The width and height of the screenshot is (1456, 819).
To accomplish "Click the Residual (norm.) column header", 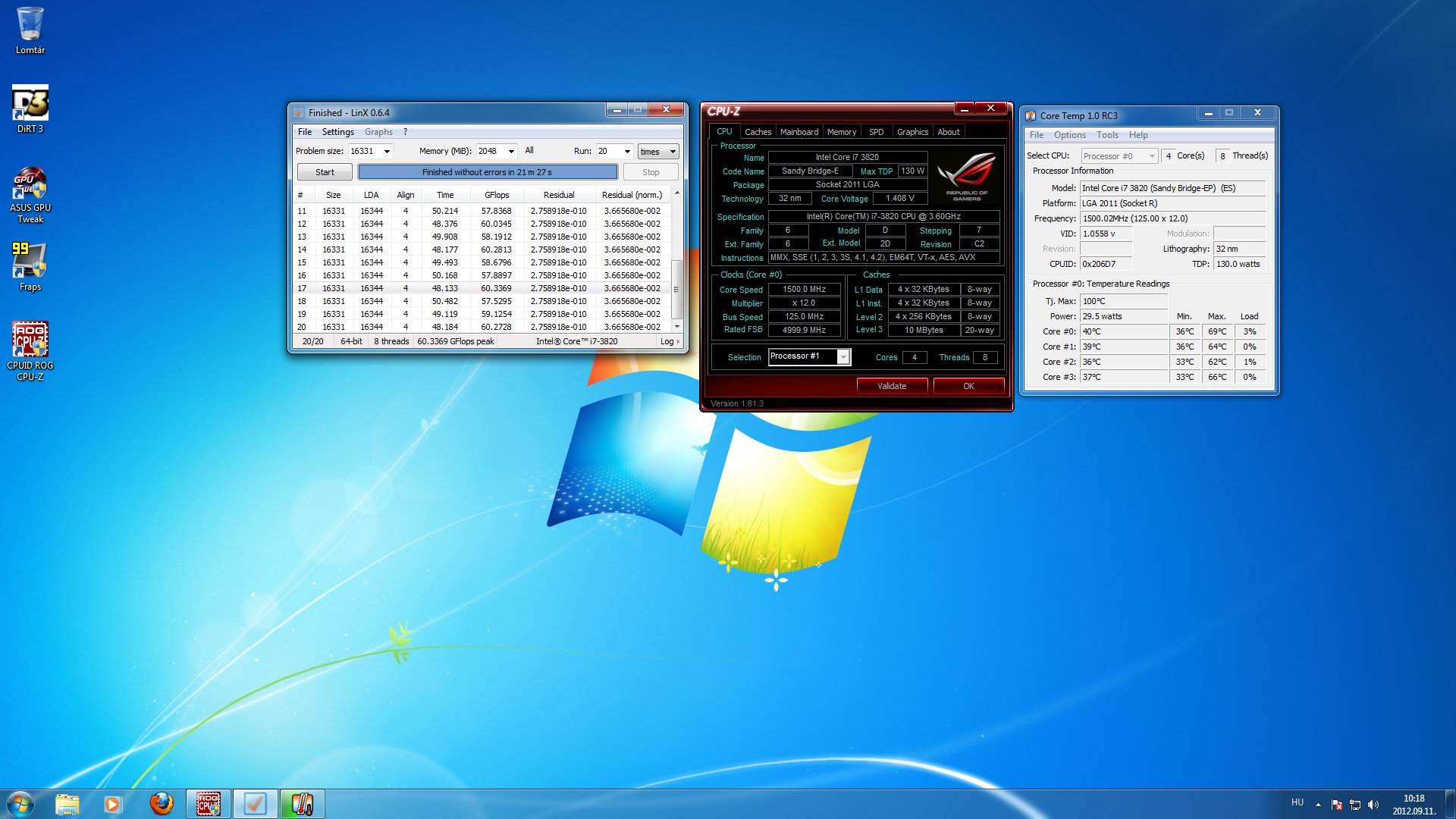I will 632,196.
